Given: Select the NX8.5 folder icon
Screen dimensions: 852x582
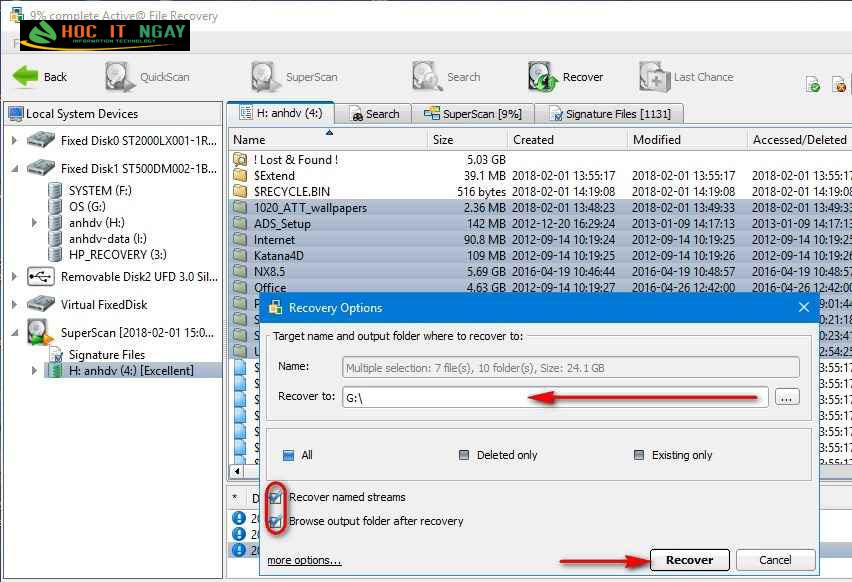Looking at the screenshot, I should (240, 271).
